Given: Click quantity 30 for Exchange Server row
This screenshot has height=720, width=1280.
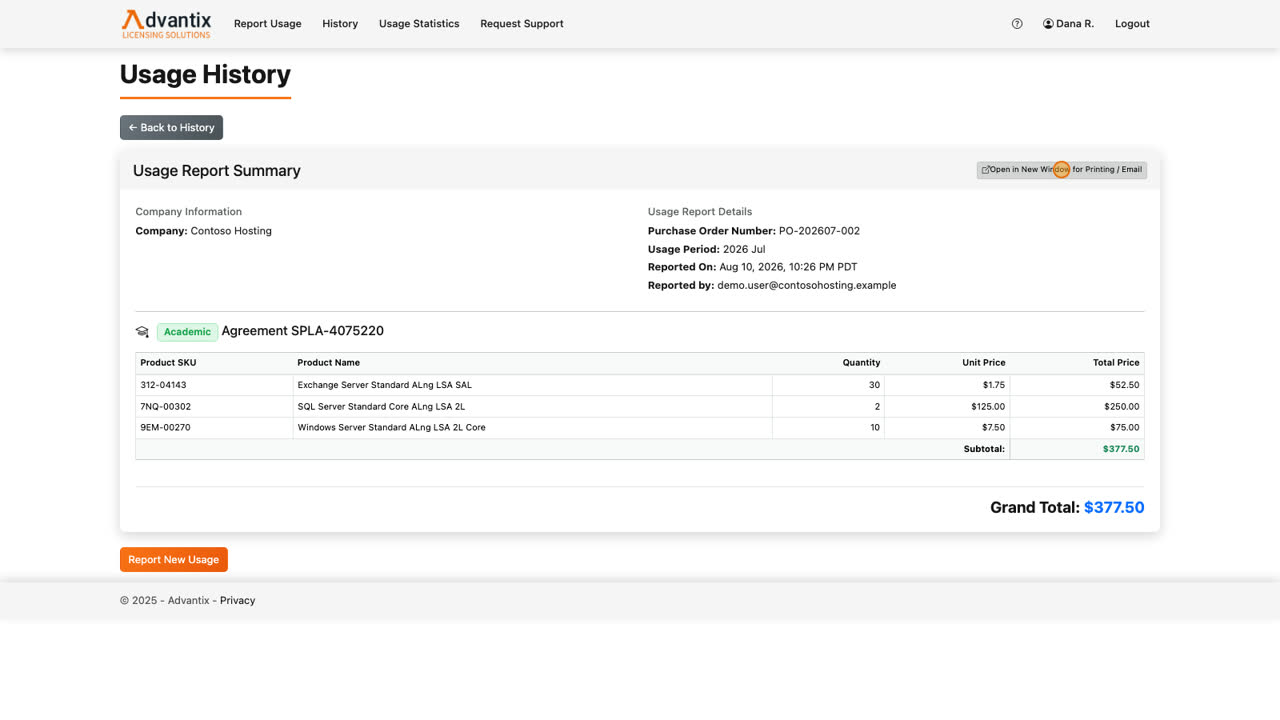Looking at the screenshot, I should [x=874, y=385].
